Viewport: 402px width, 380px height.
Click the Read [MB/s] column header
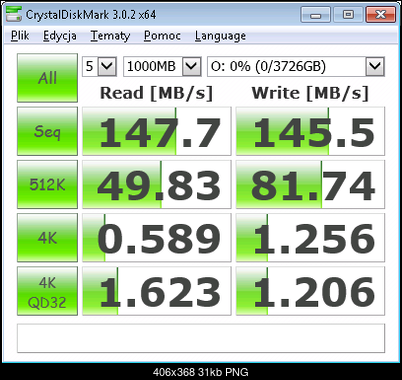pos(156,93)
